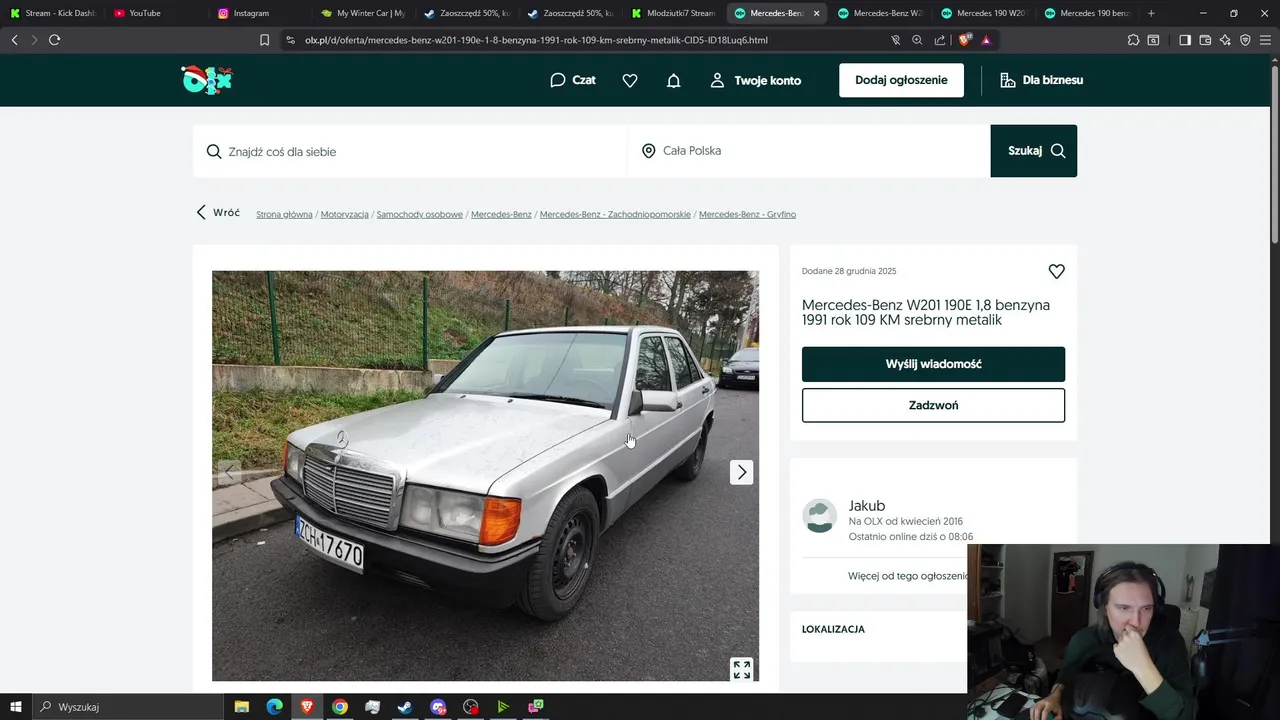Open Mercedes-Benz - Zachodniopomorskie breadcrumb
This screenshot has height=720, width=1280.
point(615,214)
